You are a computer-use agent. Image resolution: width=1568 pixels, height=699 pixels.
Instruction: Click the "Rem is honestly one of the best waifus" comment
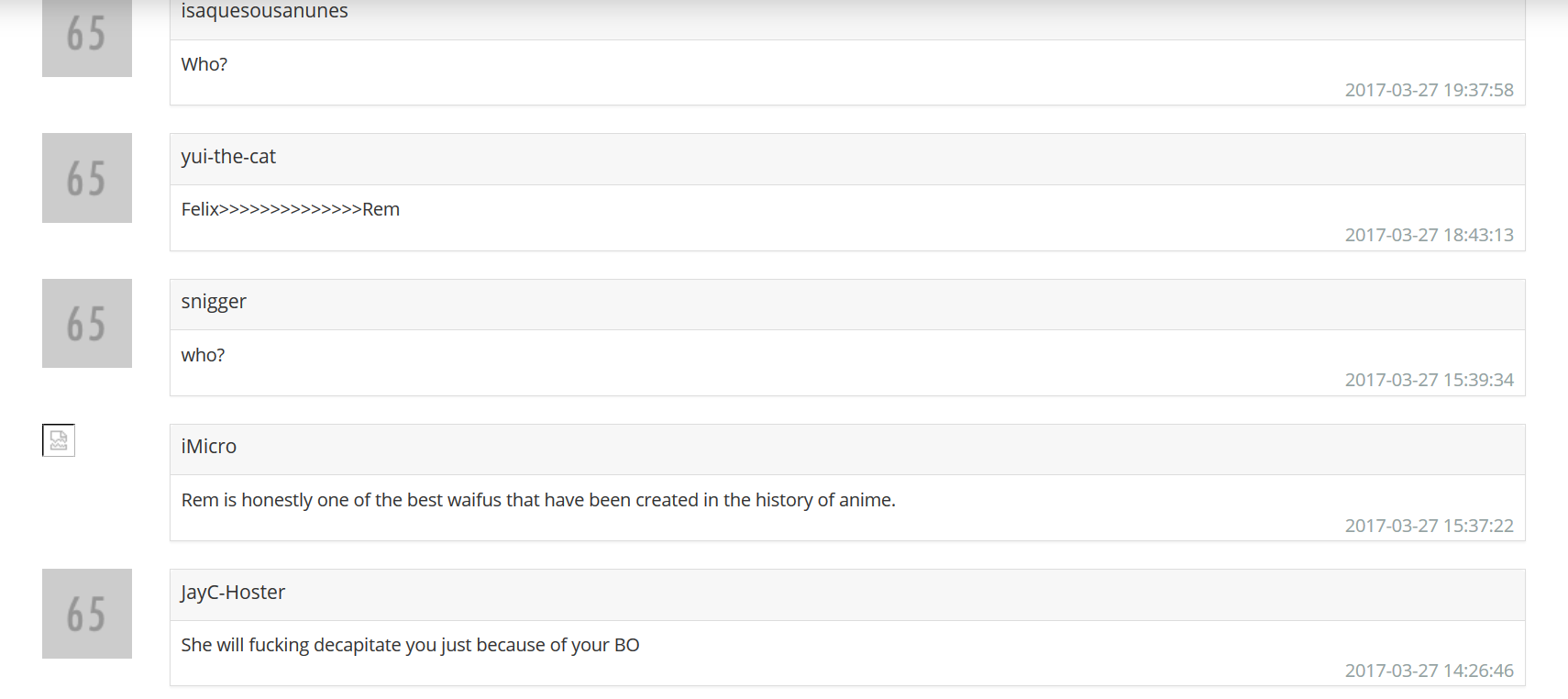click(x=538, y=500)
